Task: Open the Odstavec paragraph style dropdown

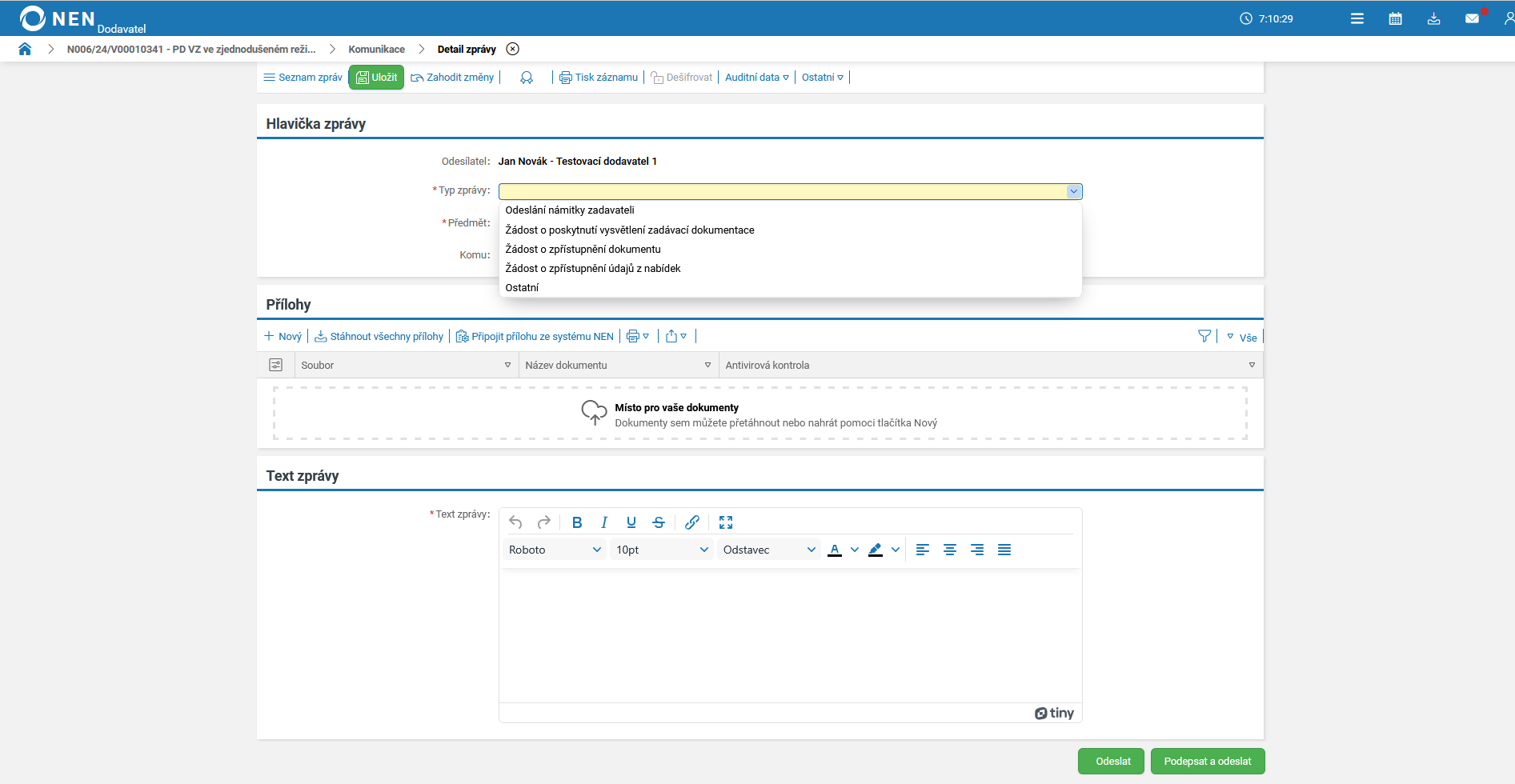Action: pyautogui.click(x=768, y=550)
